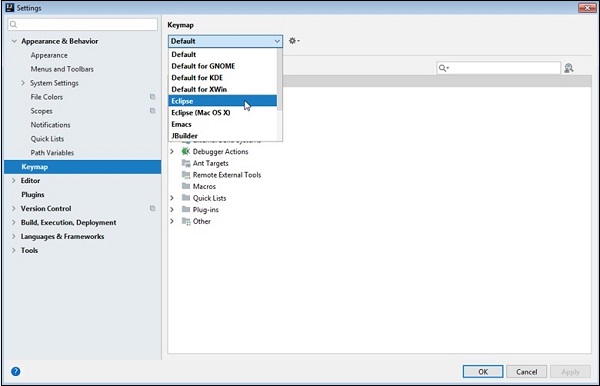Open Notifications settings page
The image size is (600, 386).
51,125
